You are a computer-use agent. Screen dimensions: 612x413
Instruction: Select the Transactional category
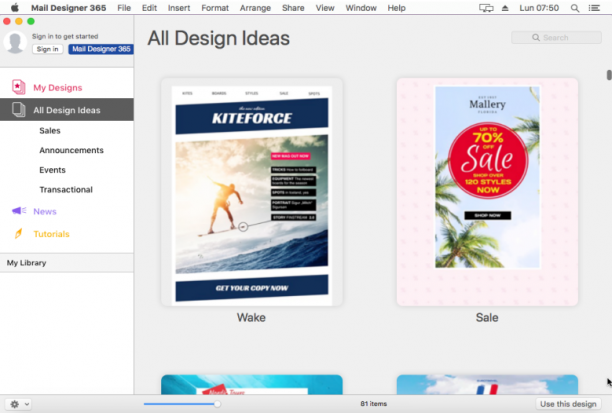click(x=66, y=190)
